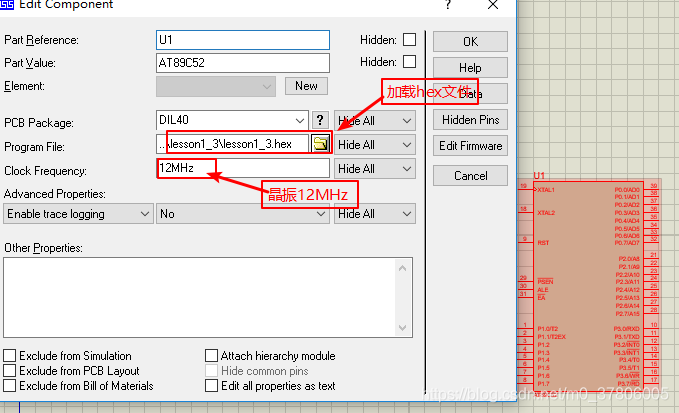Open Hide All dropdown for Clock Frequency
Viewport: 679px width, 413px height.
click(375, 169)
